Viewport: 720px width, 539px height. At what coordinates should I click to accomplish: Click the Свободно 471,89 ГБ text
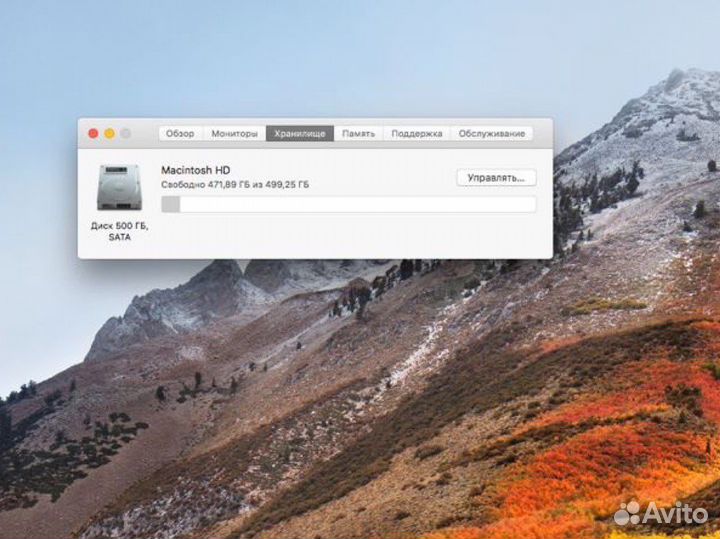(206, 185)
